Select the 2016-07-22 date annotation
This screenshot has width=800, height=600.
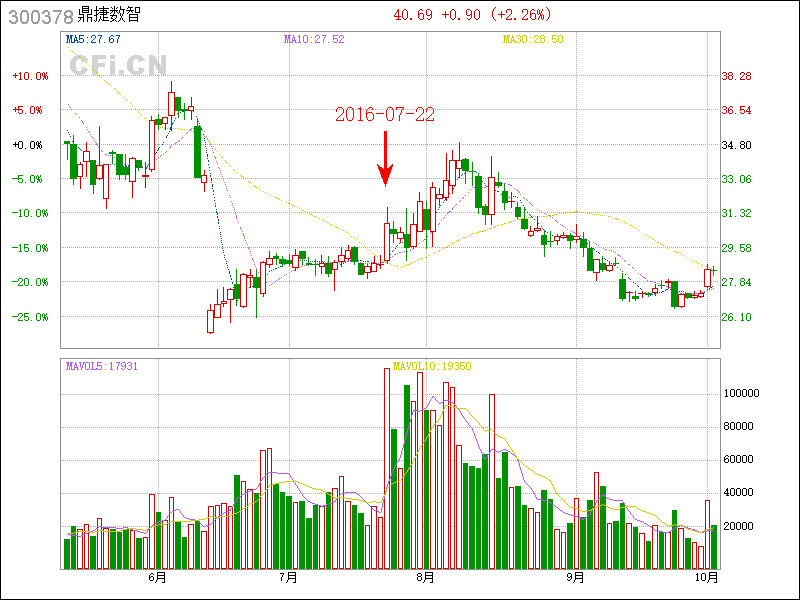coord(385,114)
